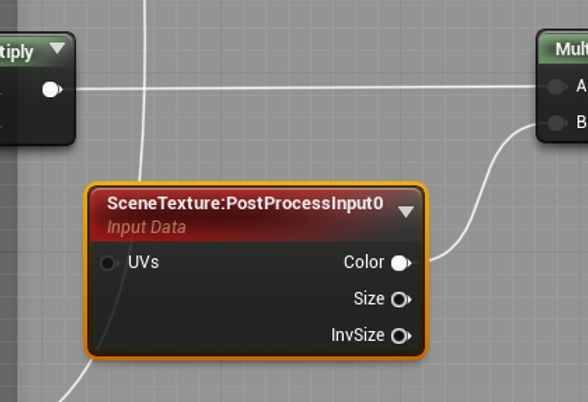
Task: Click the InvSize output pin
Action: point(401,336)
